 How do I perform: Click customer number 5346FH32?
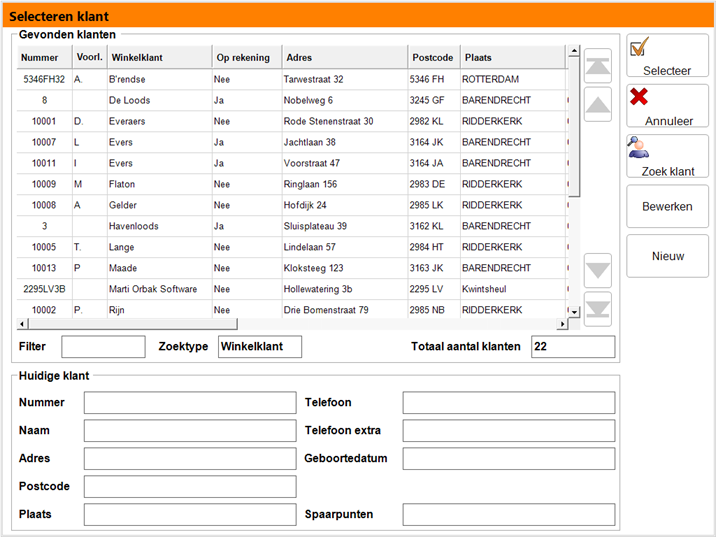pos(44,79)
